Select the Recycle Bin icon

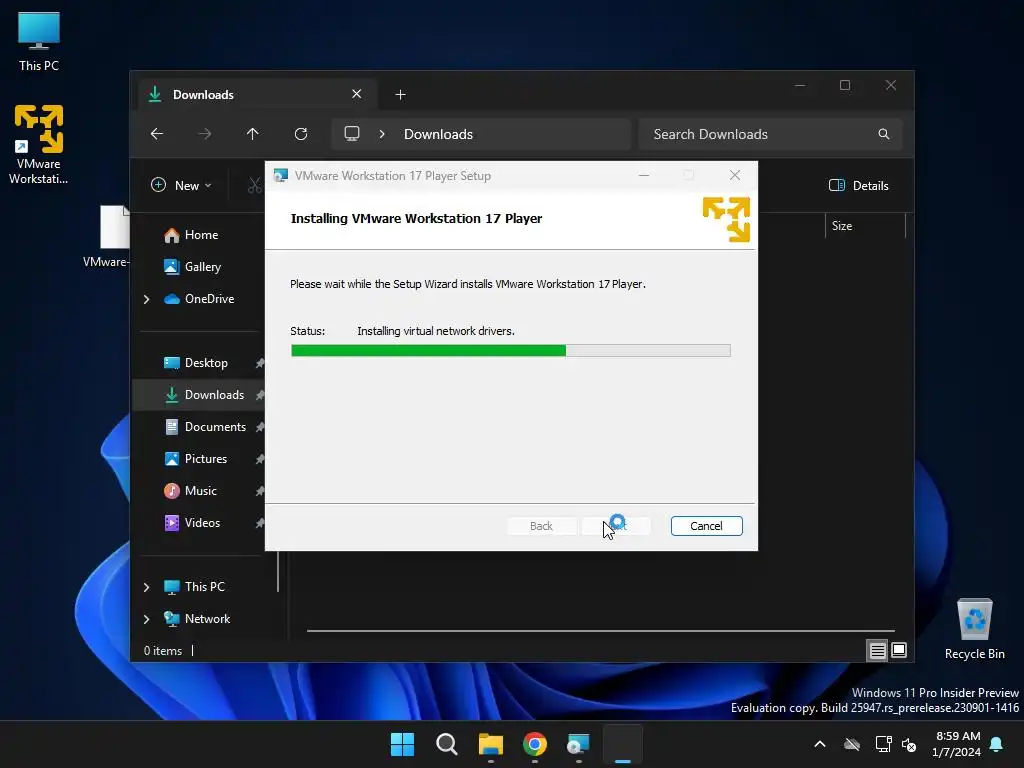click(x=974, y=629)
